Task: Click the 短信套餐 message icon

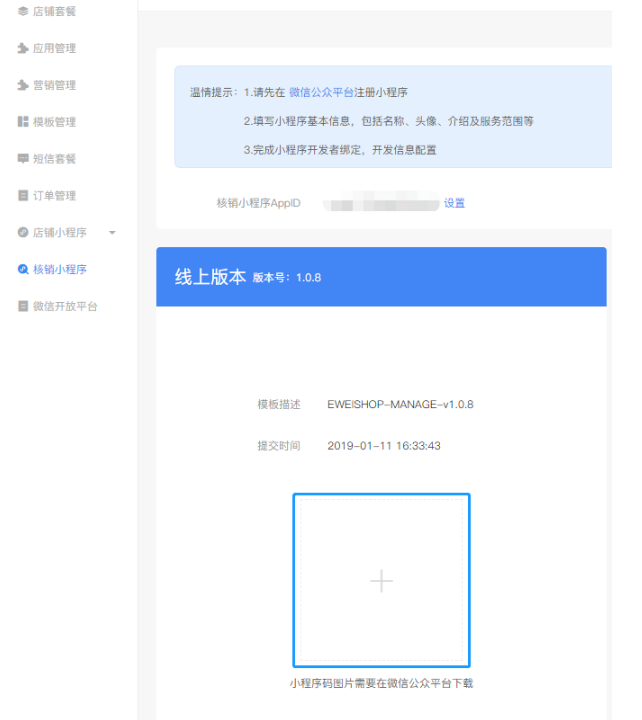Action: 23,158
